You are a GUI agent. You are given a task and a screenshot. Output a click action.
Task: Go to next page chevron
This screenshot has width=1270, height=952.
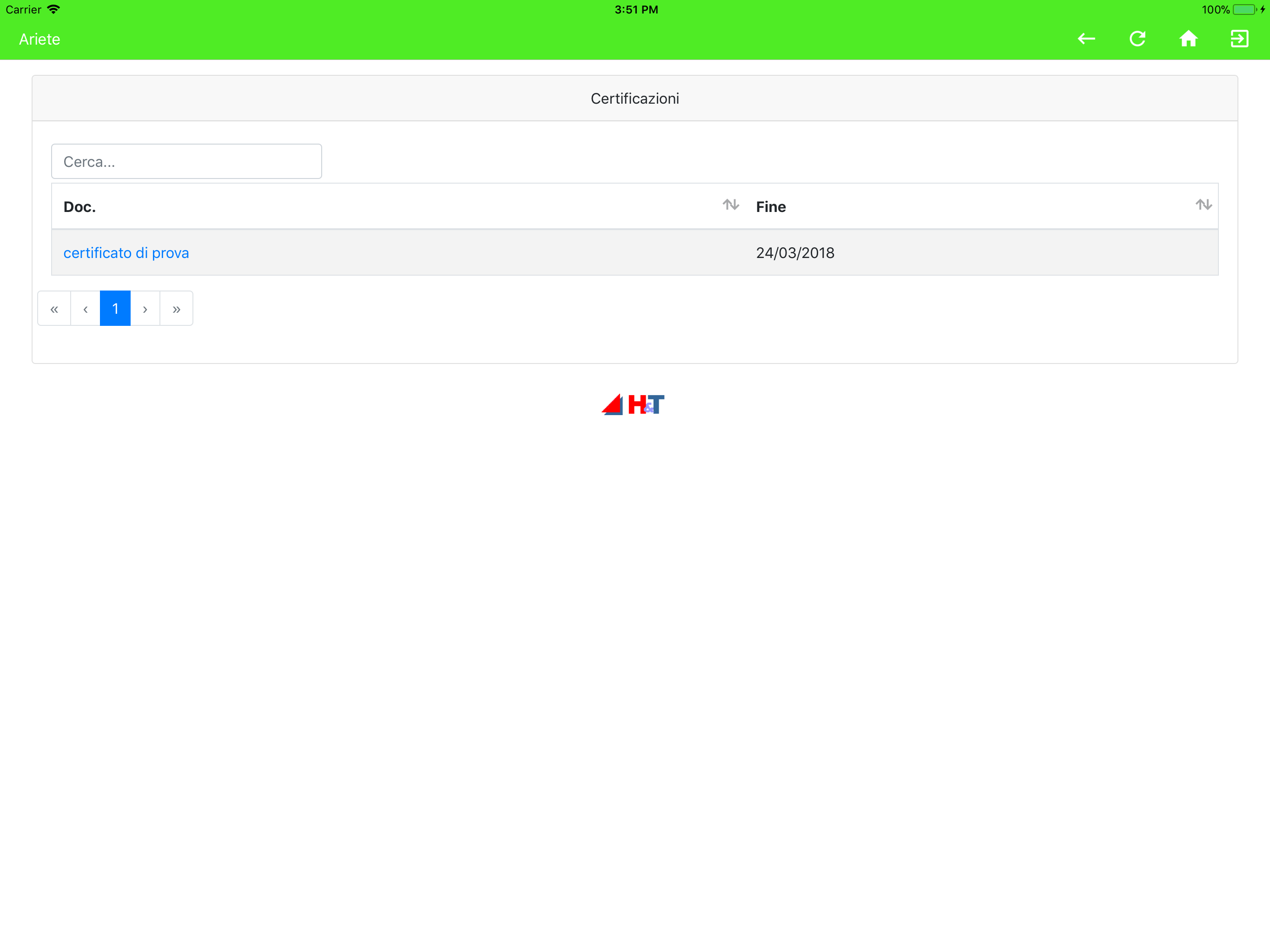coord(145,309)
